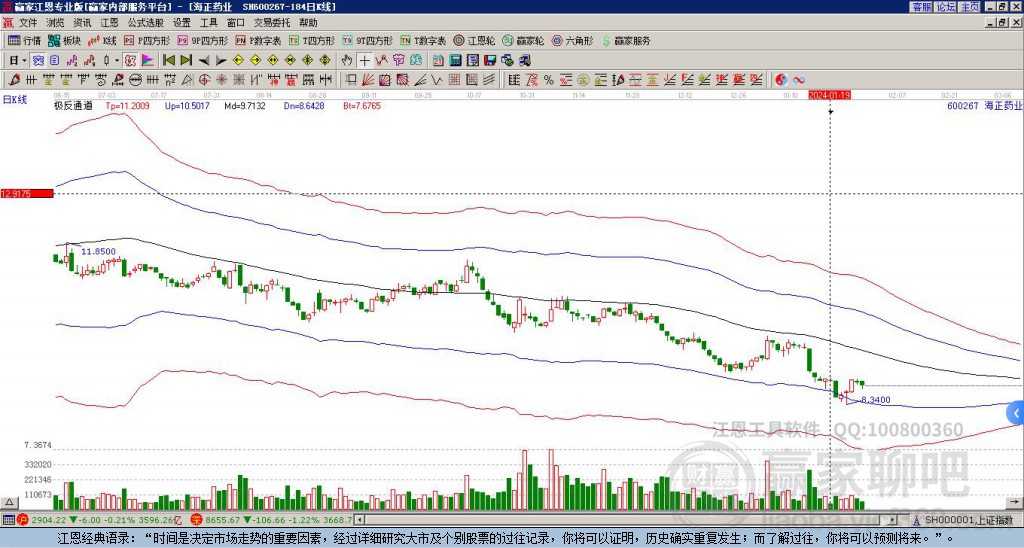Click the red-blue yin-yang icon

point(781,80)
